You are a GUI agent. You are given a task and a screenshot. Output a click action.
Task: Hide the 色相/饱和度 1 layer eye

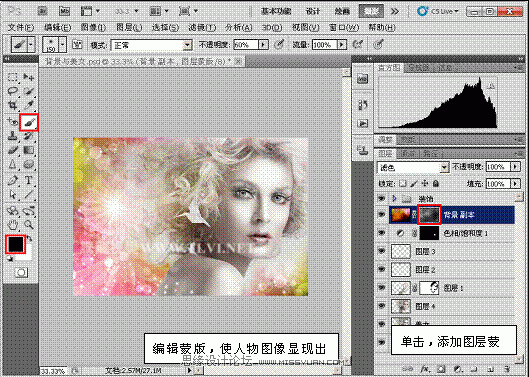[x=382, y=233]
